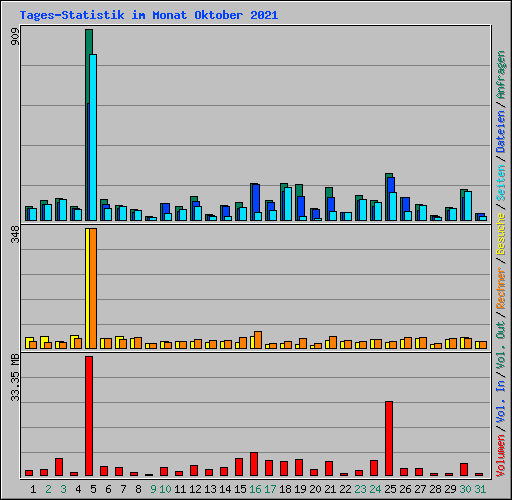Click the red Volumen bar for day 3
Screen dimensions: 512x500
[x=59, y=467]
